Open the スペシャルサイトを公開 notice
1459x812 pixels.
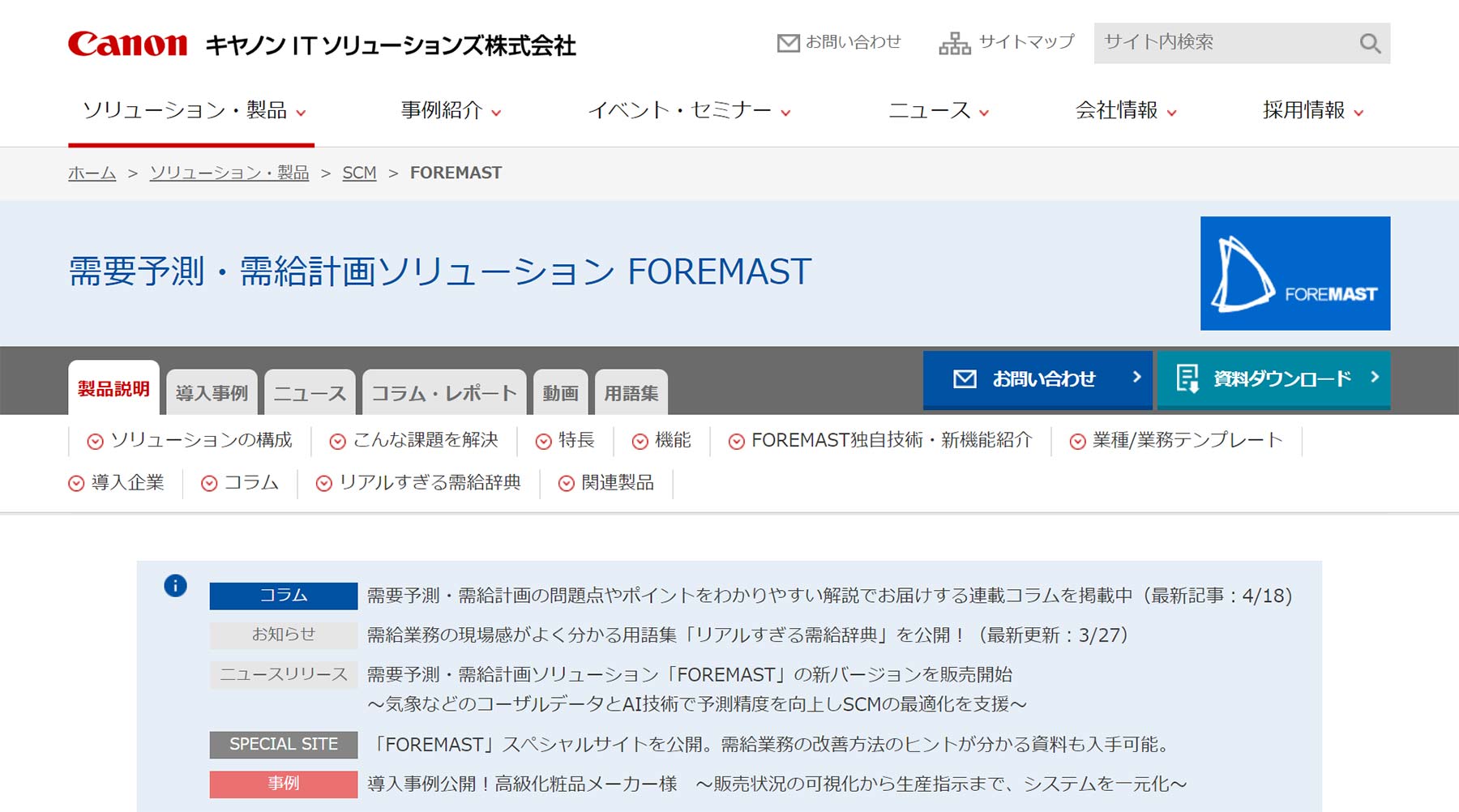pyautogui.click(x=771, y=744)
